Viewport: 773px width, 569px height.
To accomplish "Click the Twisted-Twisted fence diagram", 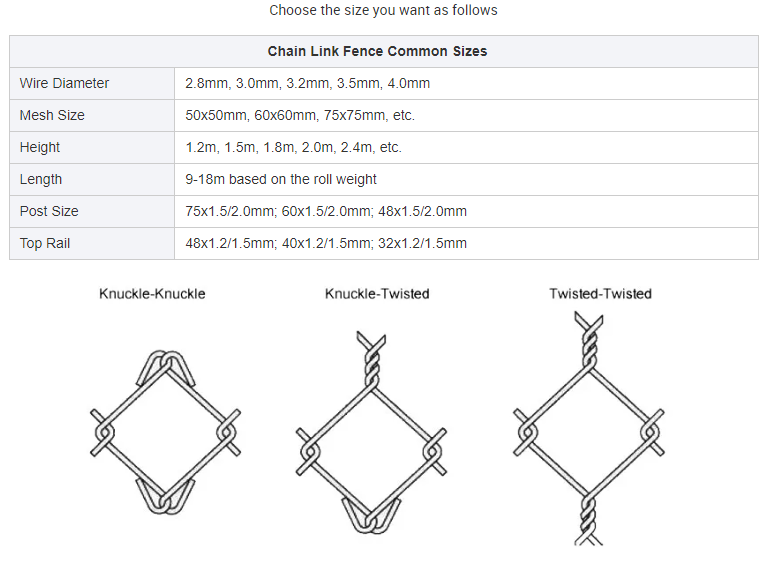I will pyautogui.click(x=589, y=428).
